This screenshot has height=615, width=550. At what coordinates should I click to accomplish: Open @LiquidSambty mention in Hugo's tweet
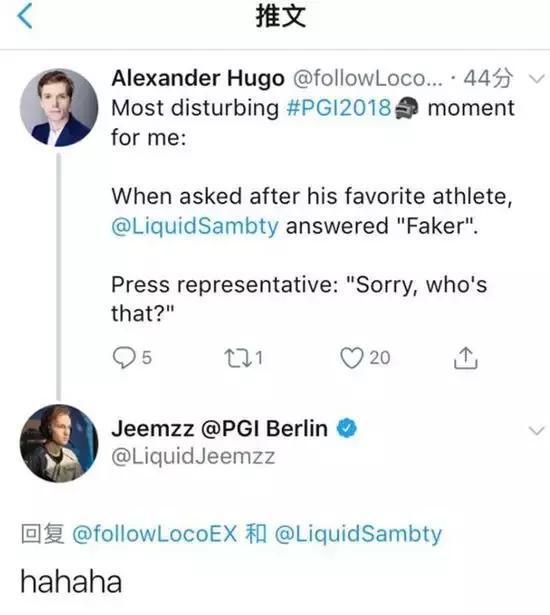coord(195,226)
